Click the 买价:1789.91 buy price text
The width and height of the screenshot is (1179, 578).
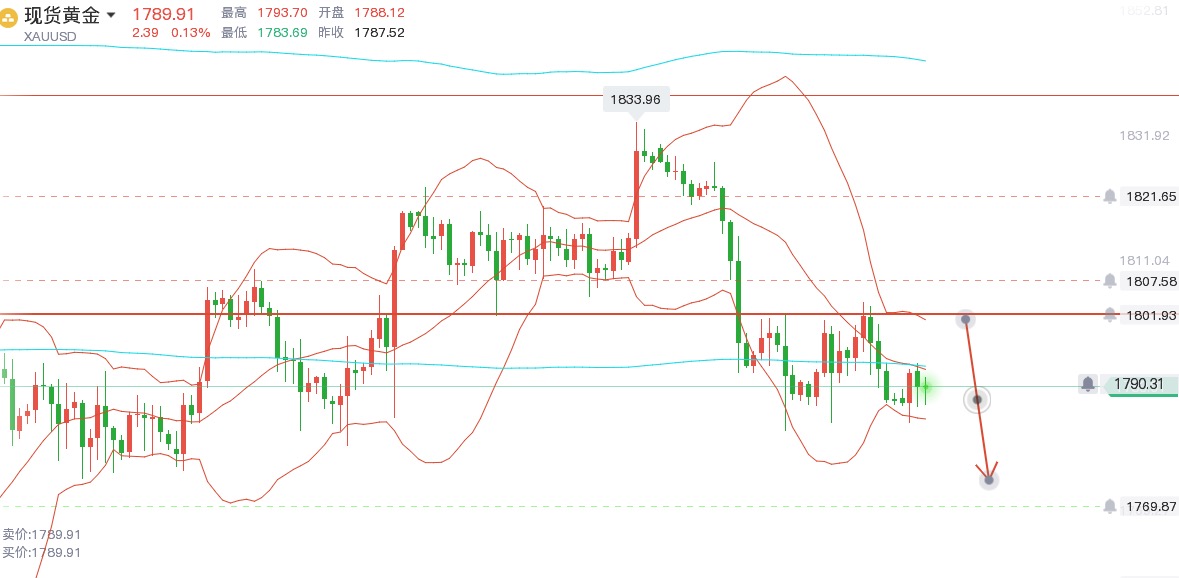[41, 552]
